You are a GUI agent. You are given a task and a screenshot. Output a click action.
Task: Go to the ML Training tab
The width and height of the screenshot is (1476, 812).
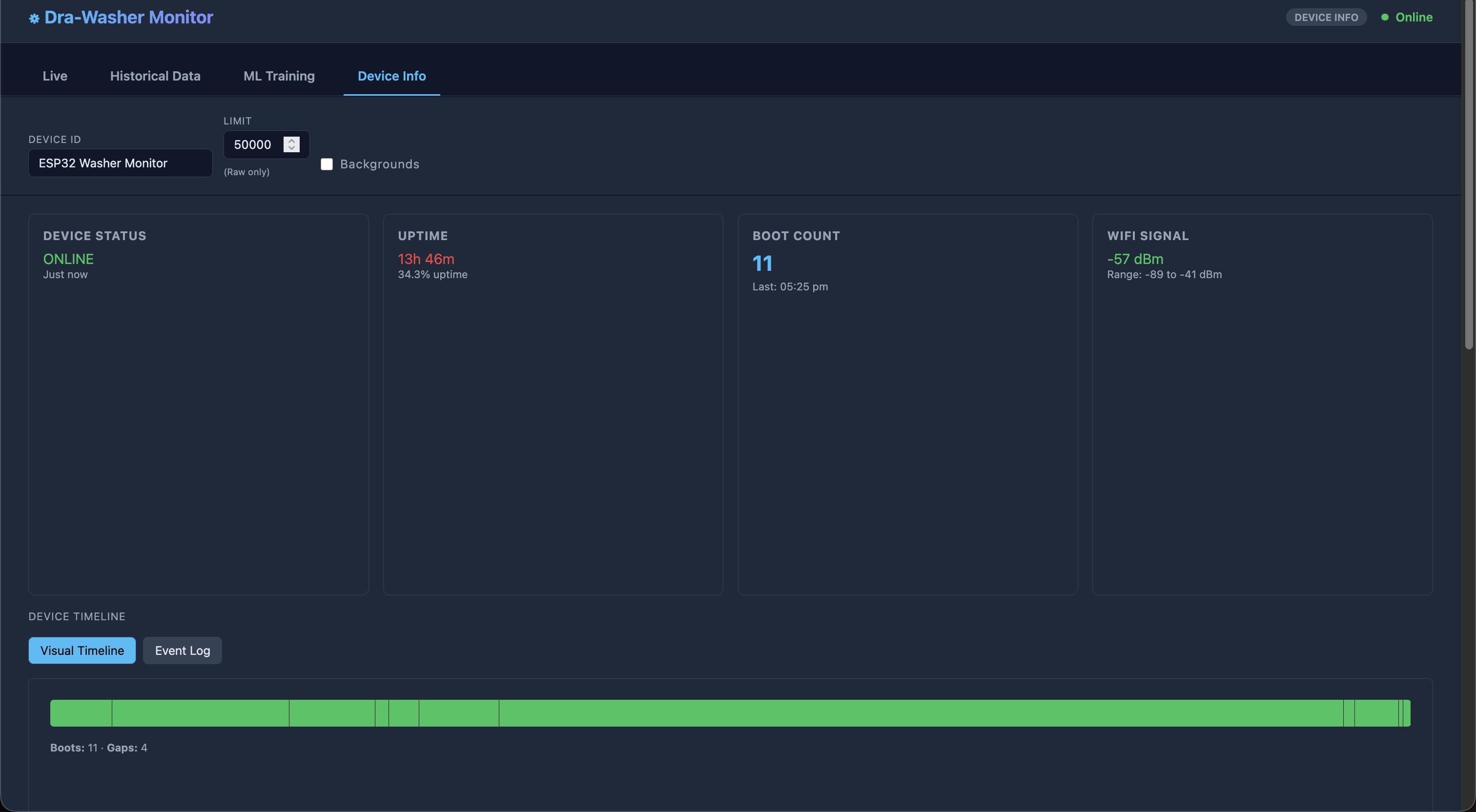(279, 76)
